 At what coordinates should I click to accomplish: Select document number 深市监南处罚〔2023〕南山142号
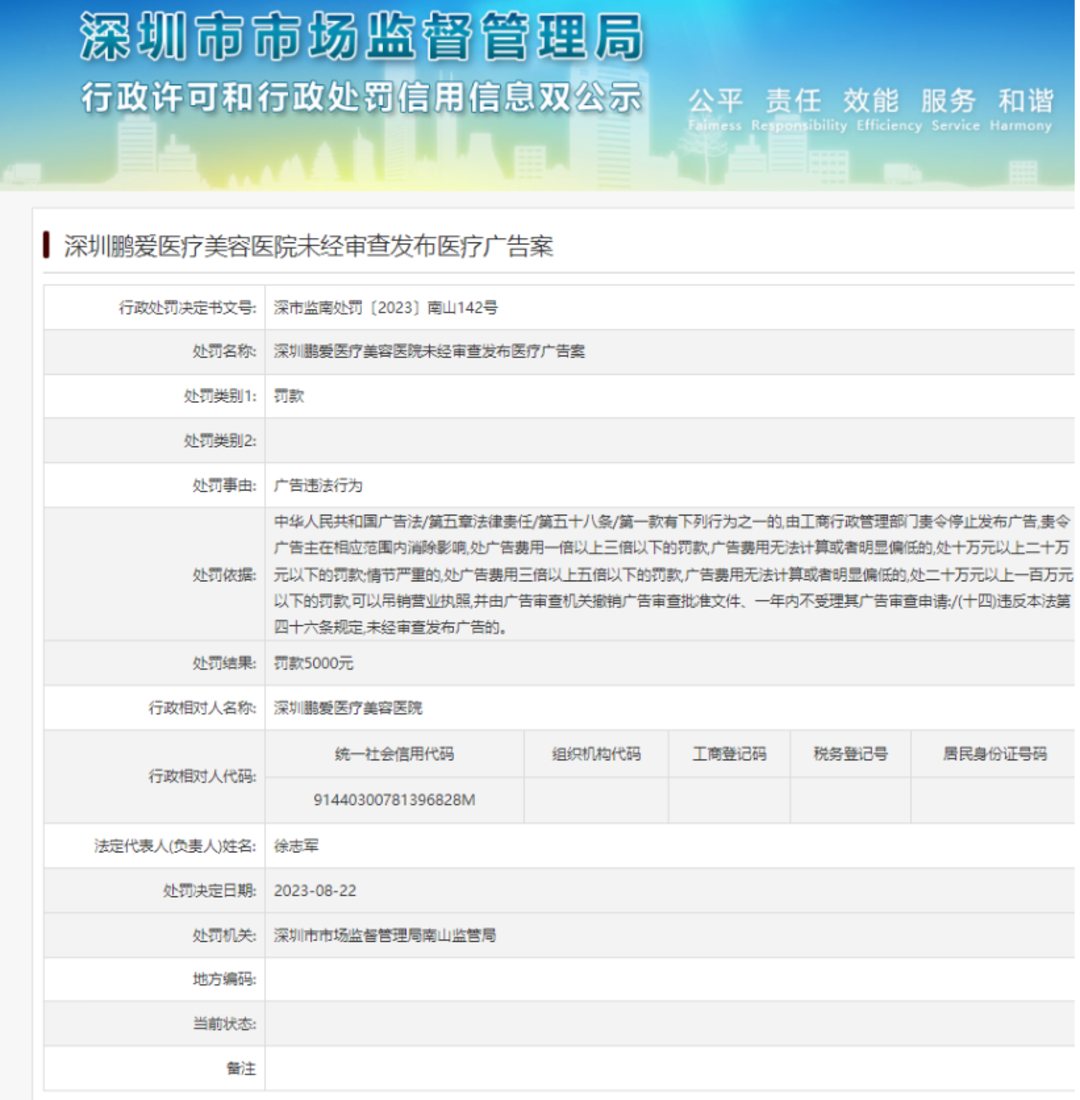click(x=386, y=307)
